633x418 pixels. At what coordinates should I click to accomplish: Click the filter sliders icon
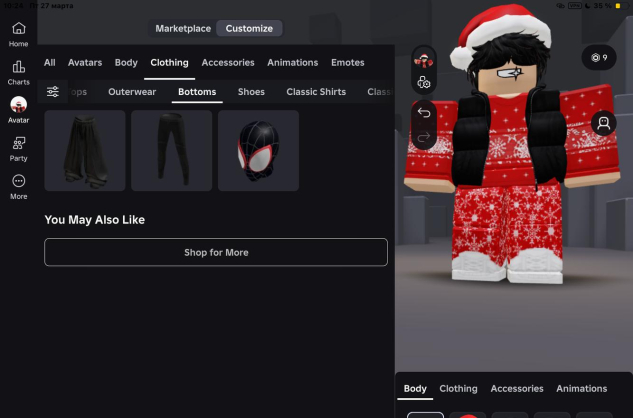click(53, 92)
